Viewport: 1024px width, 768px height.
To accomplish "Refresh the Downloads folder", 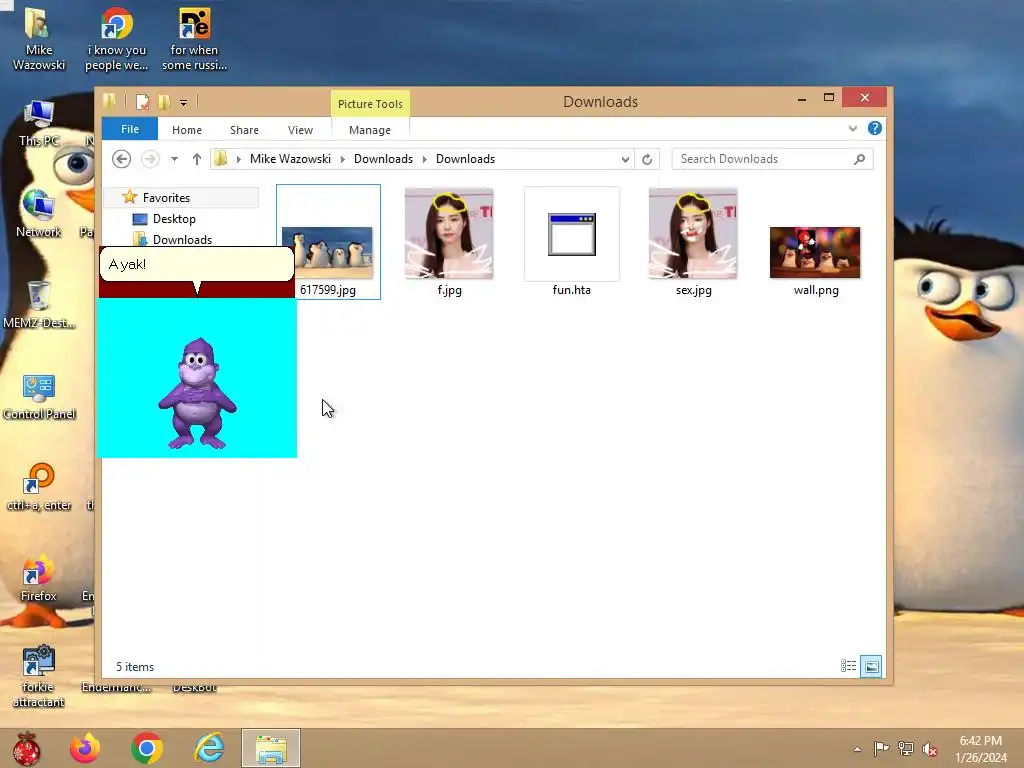I will 647,159.
